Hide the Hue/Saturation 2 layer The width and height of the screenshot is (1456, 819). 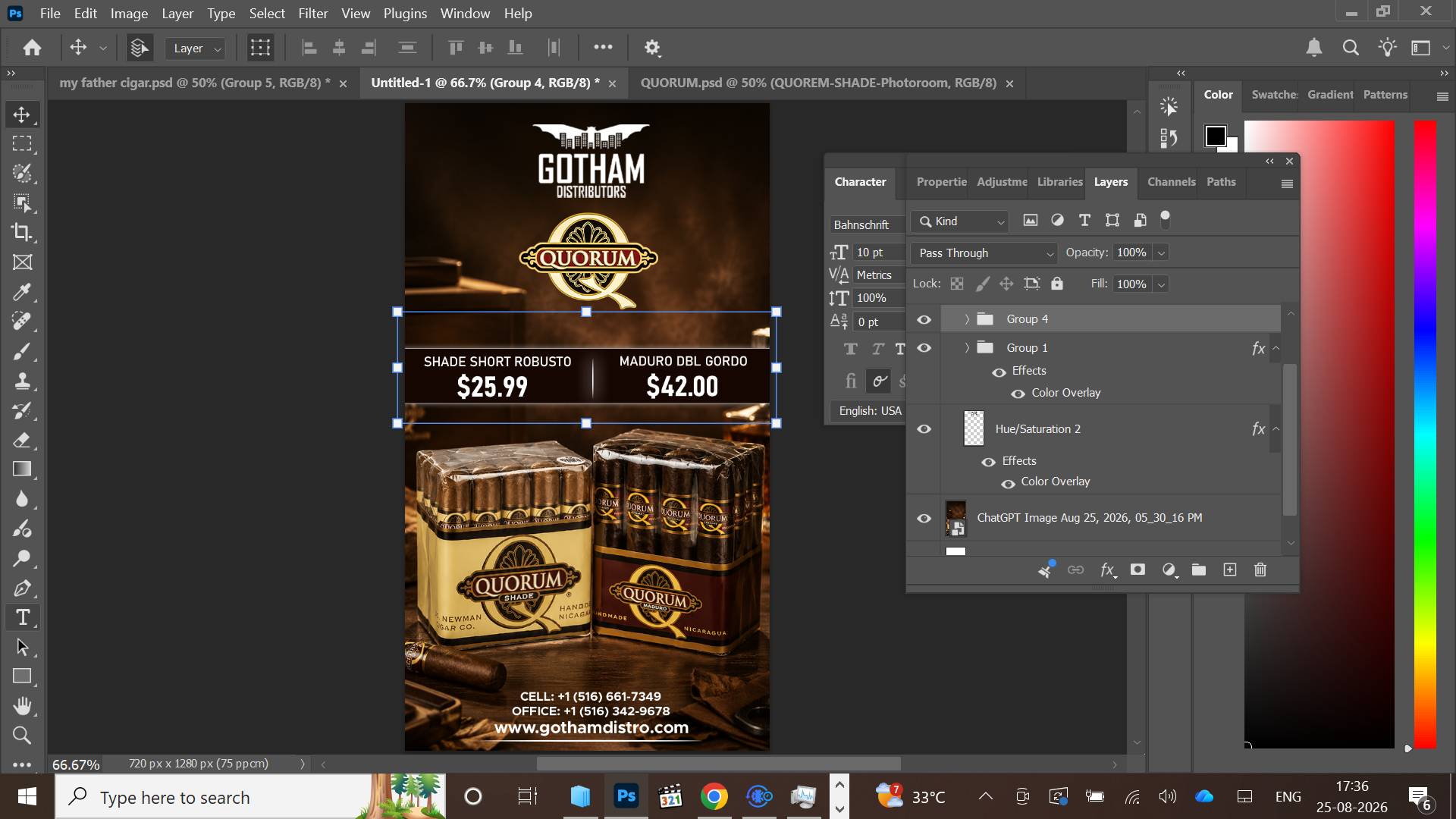pyautogui.click(x=924, y=429)
